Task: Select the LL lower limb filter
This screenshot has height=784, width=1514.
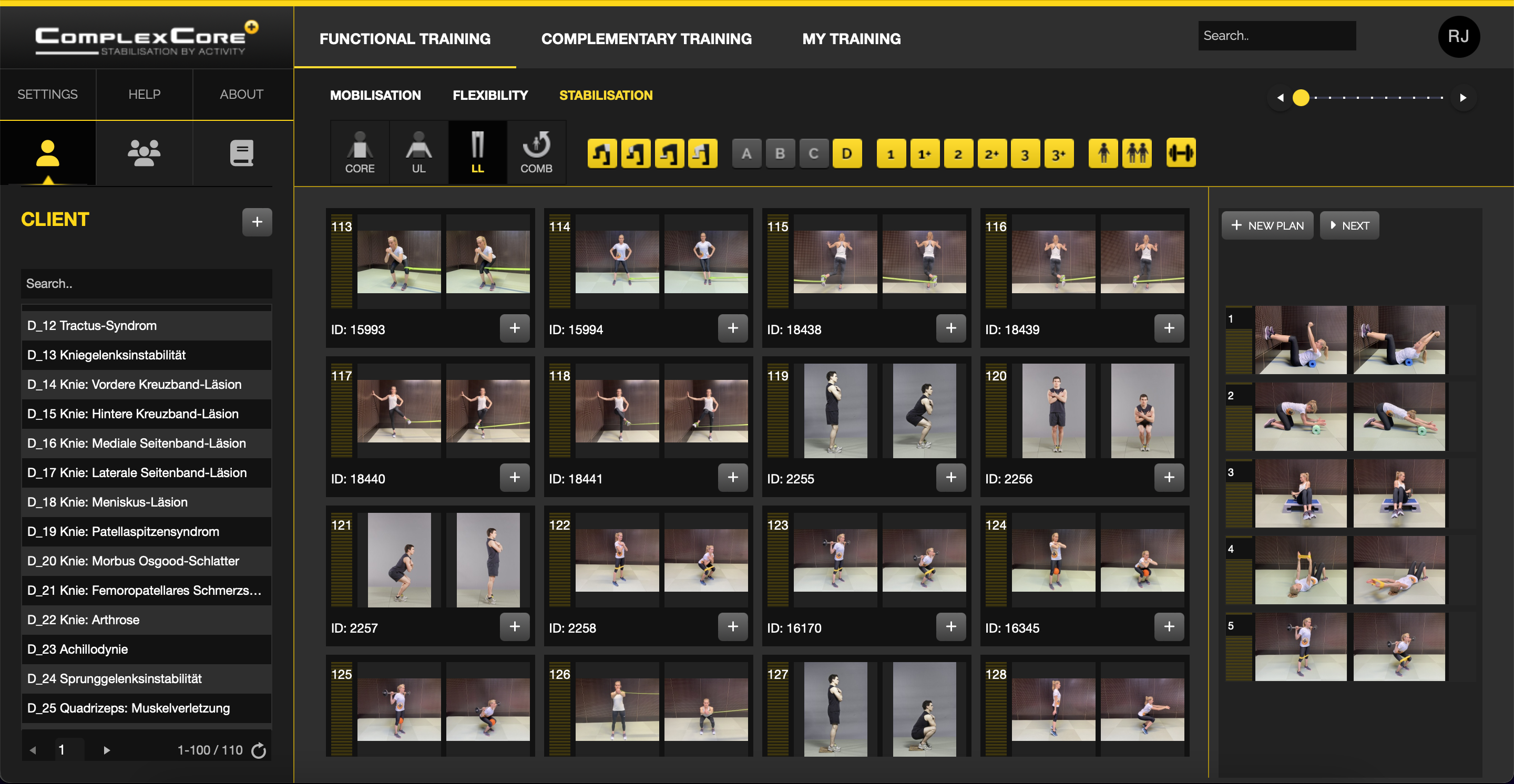Action: (477, 153)
